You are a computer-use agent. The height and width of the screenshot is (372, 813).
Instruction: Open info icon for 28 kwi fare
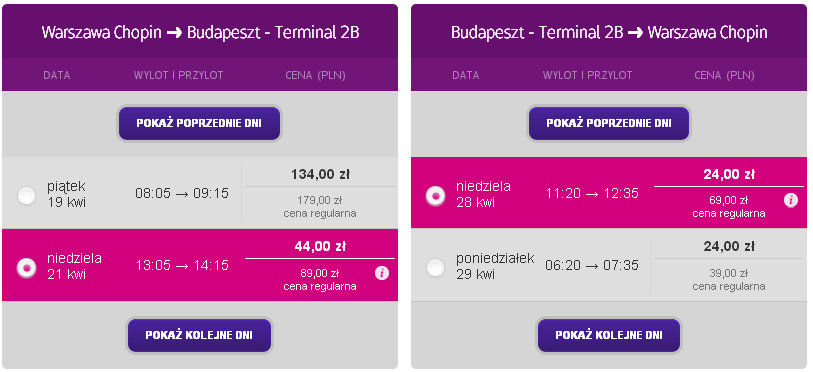[x=791, y=200]
